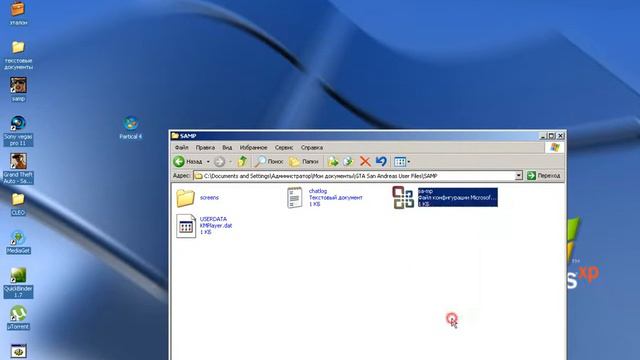Image resolution: width=640 pixels, height=360 pixels.
Task: Open the Сервис menu
Action: [284, 147]
